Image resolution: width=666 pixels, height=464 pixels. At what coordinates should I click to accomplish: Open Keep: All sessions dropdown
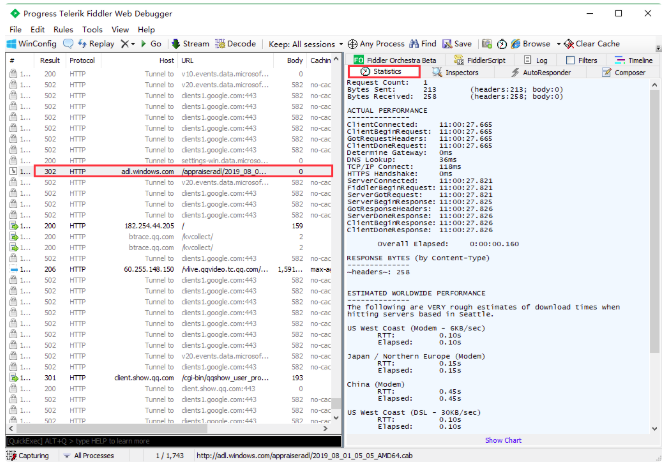point(305,44)
